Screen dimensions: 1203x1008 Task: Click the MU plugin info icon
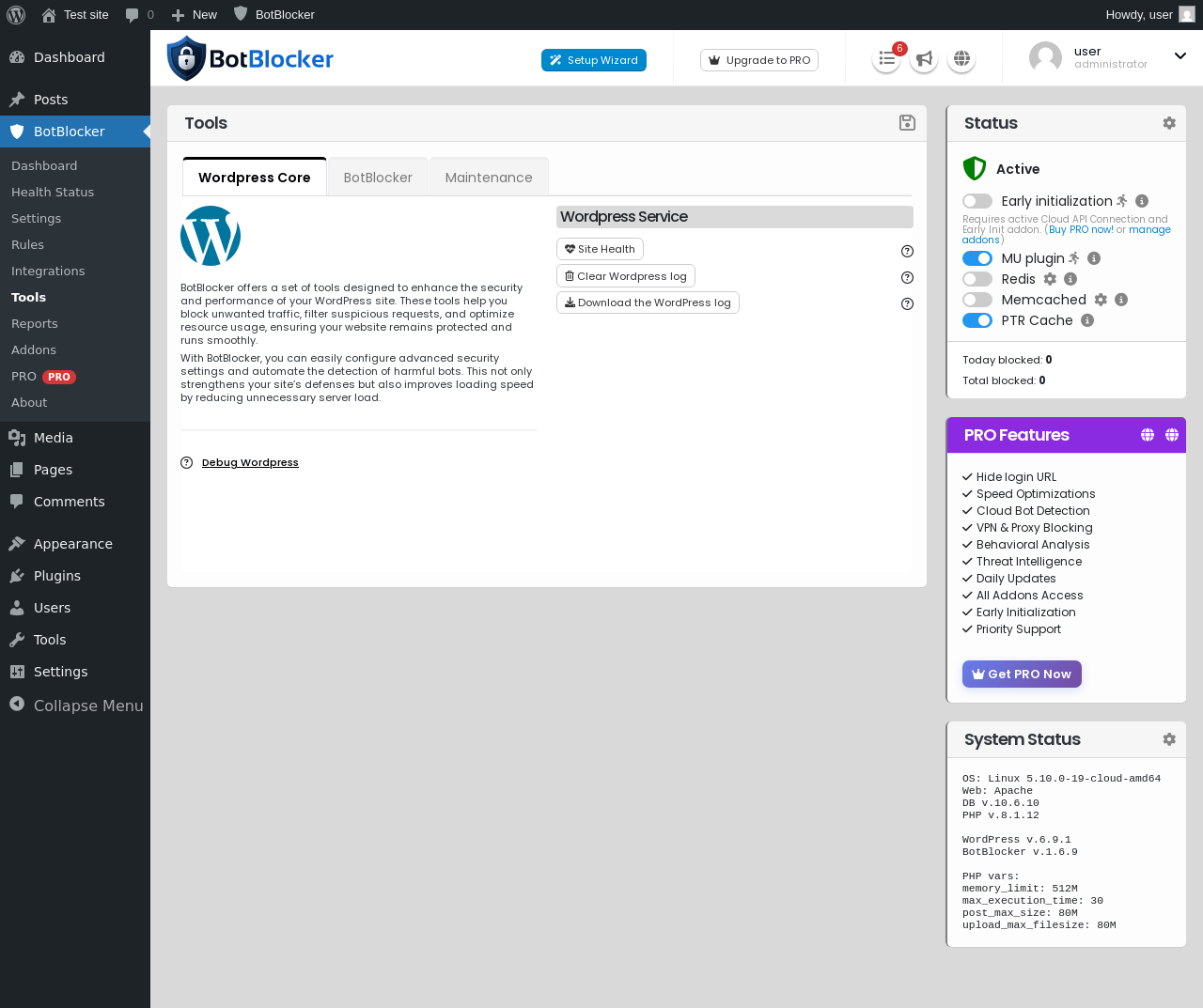click(x=1094, y=258)
